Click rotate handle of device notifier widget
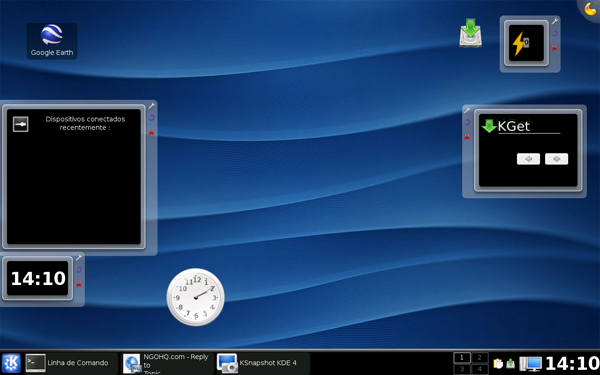This screenshot has width=600, height=375. (152, 117)
